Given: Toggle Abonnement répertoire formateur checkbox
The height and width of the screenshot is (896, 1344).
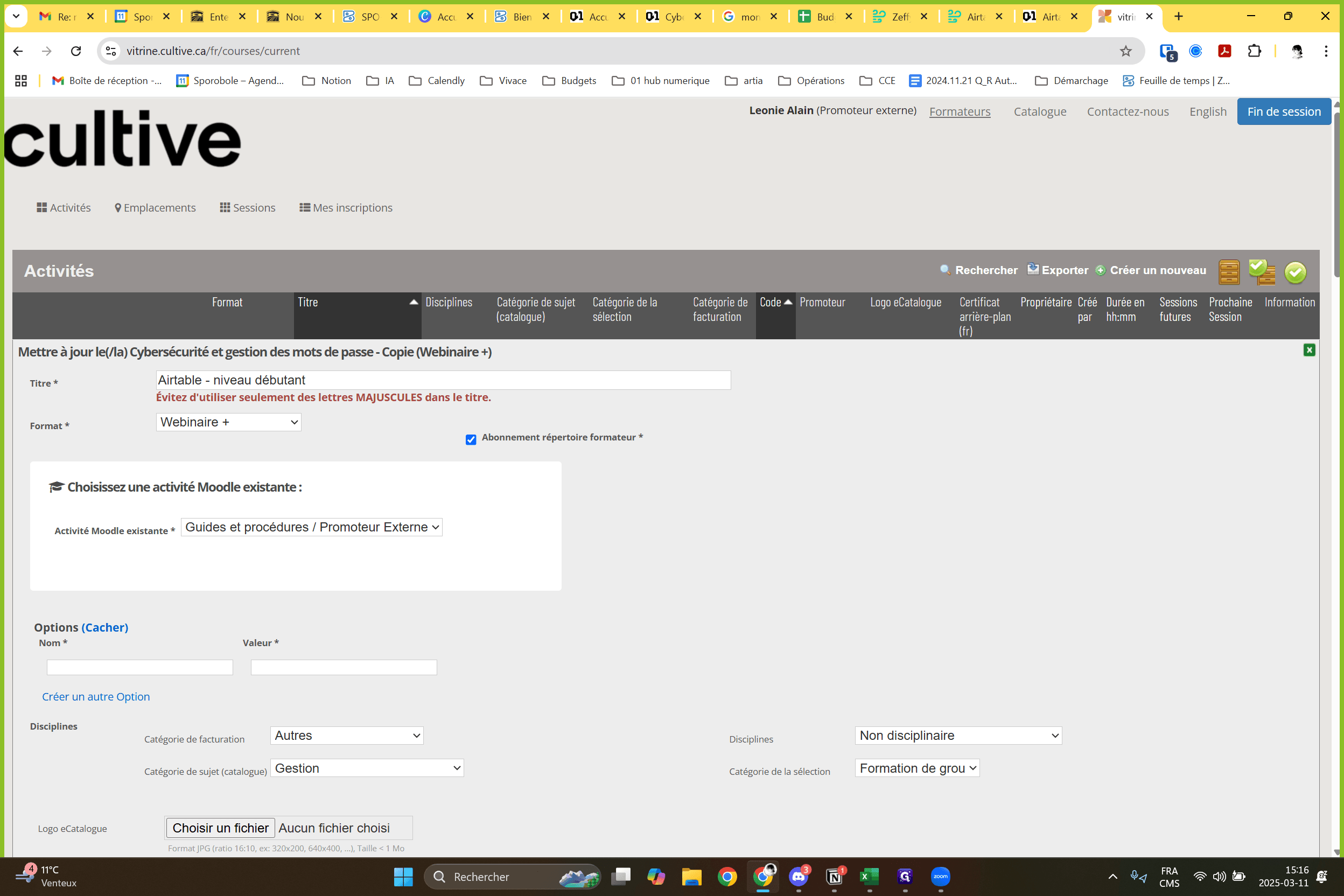Looking at the screenshot, I should (x=471, y=439).
